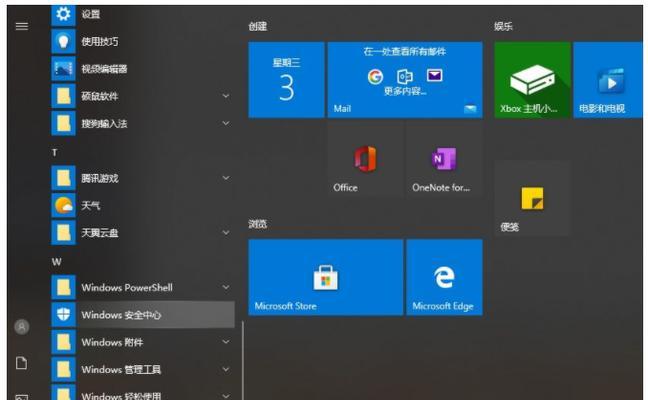The image size is (648, 400).
Task: Select the 创建 tile group header
Action: coord(258,26)
